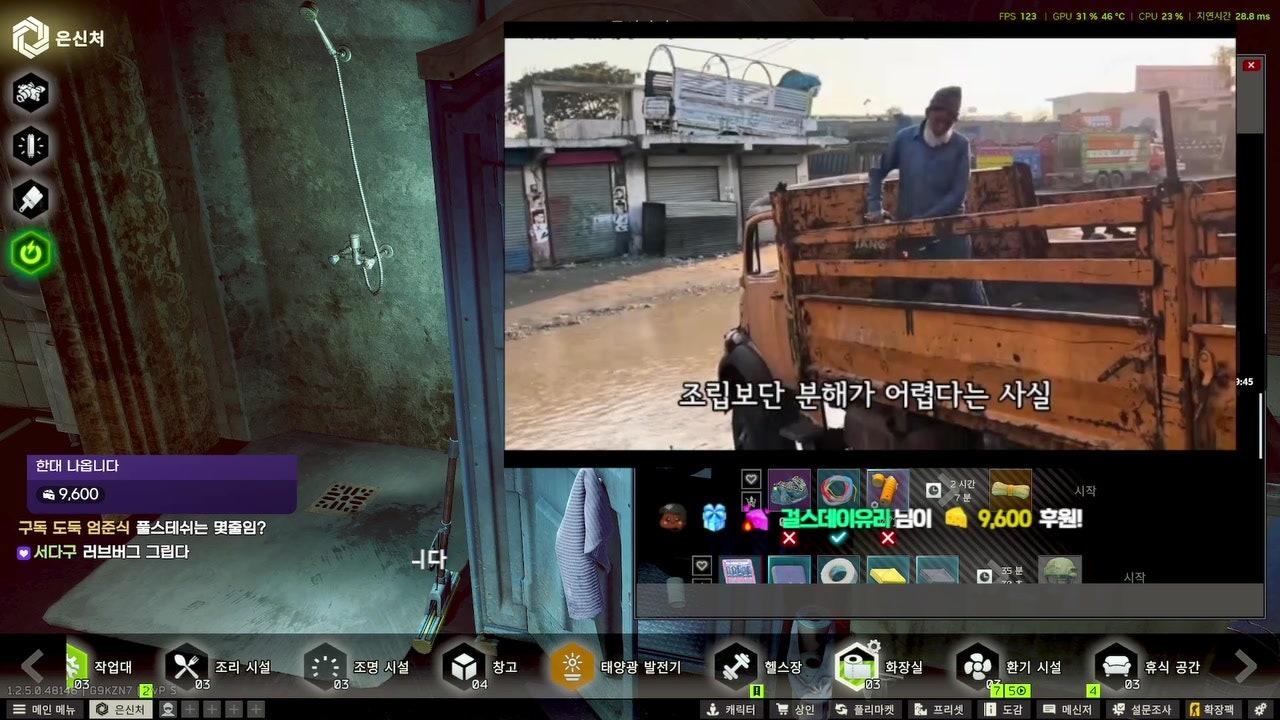This screenshot has width=1280, height=720.
Task: Open settings gear in bottom right corner
Action: pos(1260,710)
